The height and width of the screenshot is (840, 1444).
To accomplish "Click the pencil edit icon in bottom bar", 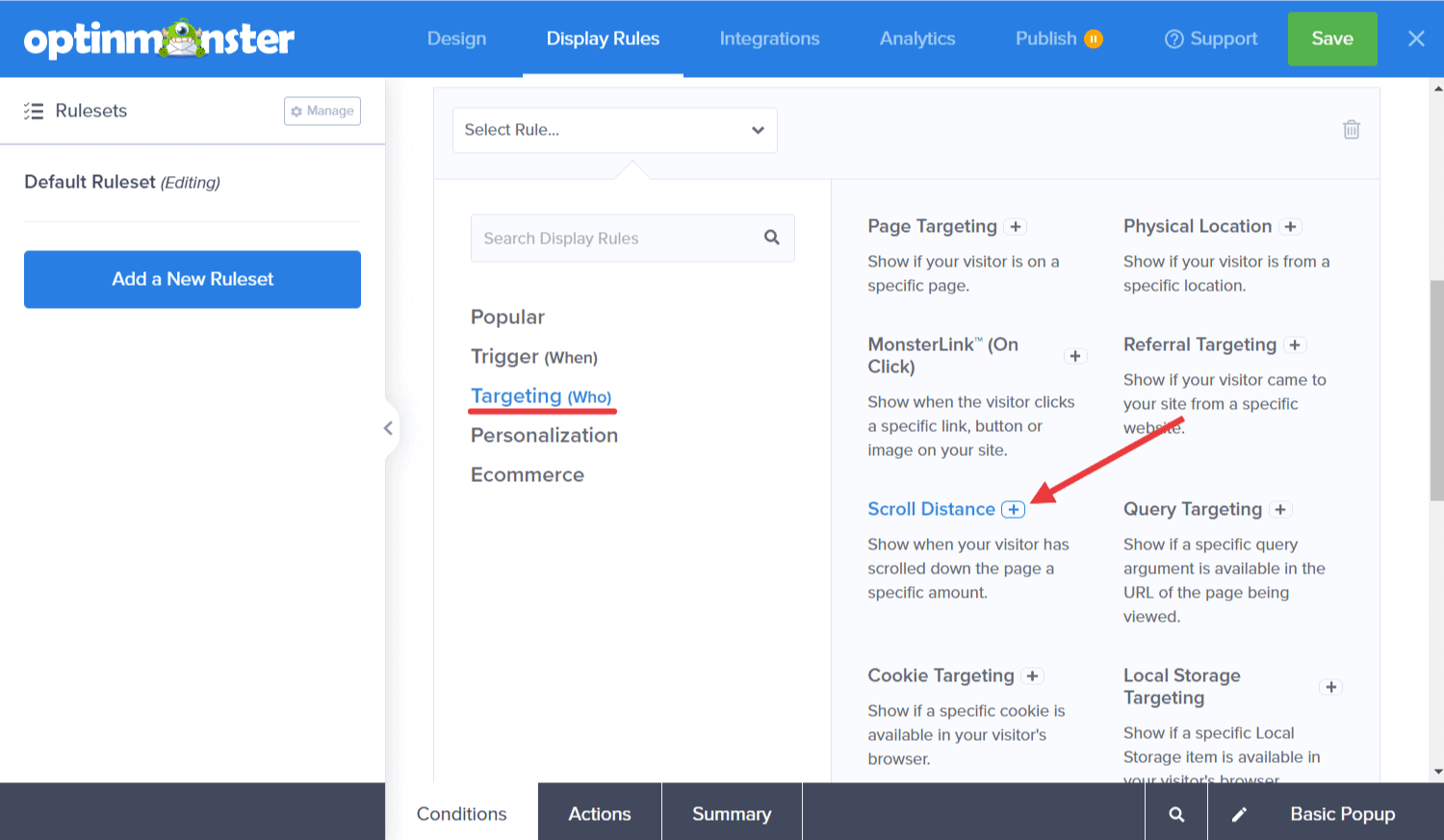I will [1239, 814].
